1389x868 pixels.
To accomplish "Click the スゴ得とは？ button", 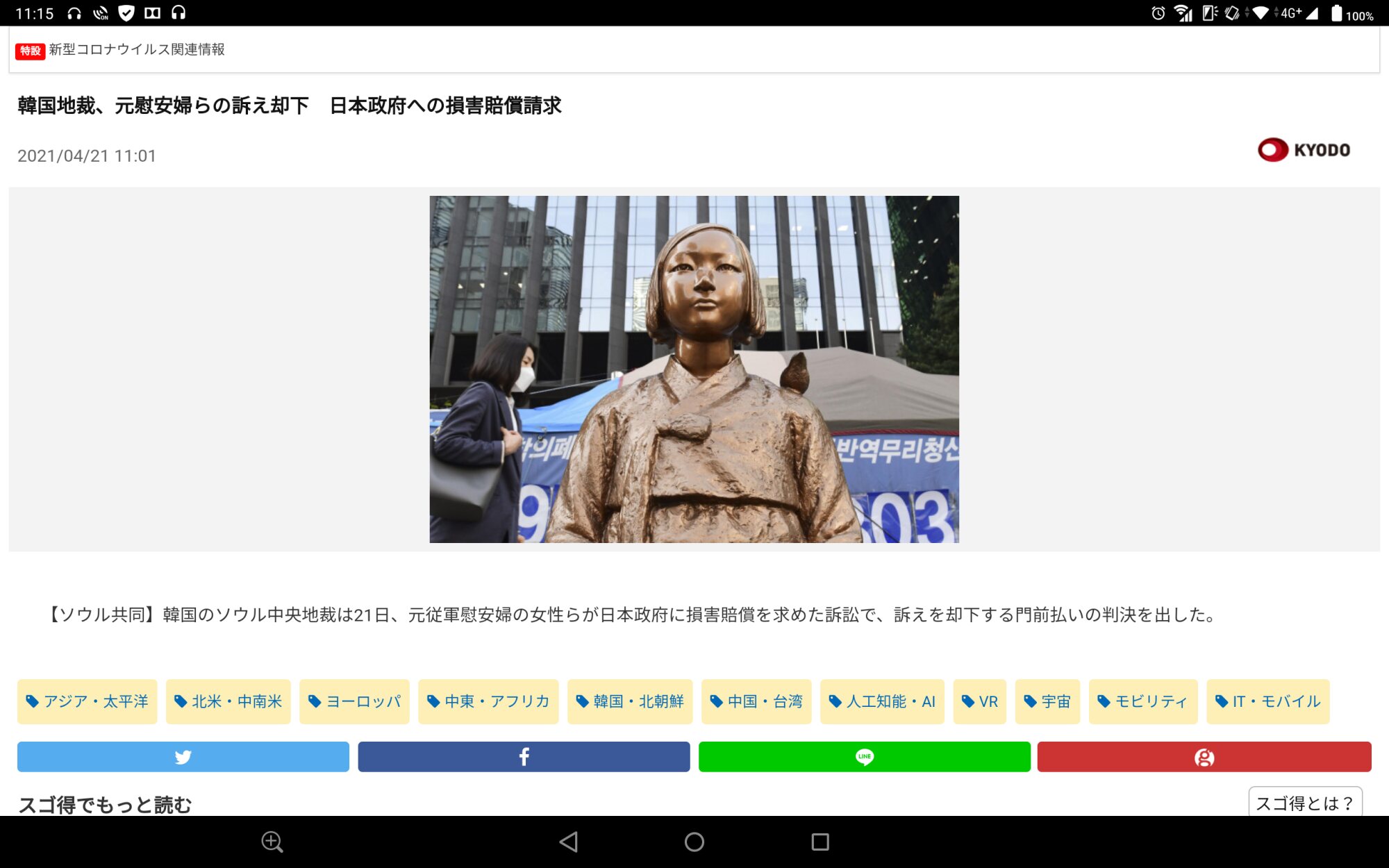I will 1304,803.
